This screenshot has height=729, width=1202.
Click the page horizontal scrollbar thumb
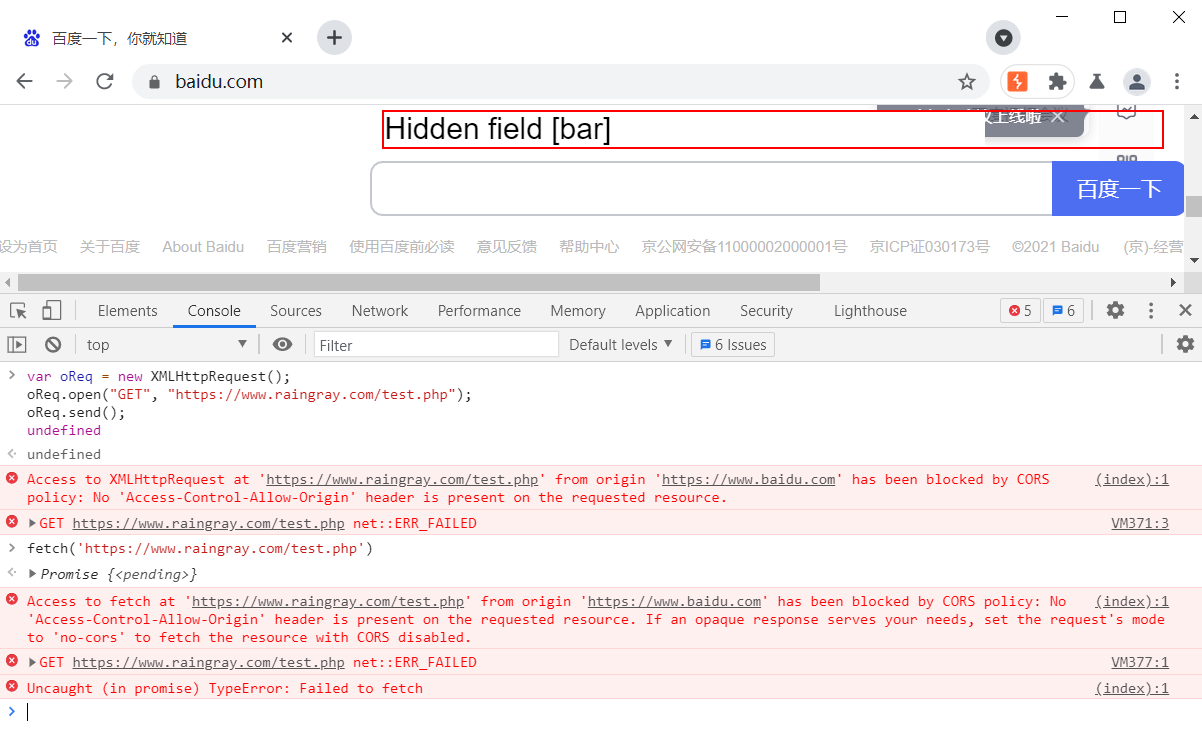(419, 283)
